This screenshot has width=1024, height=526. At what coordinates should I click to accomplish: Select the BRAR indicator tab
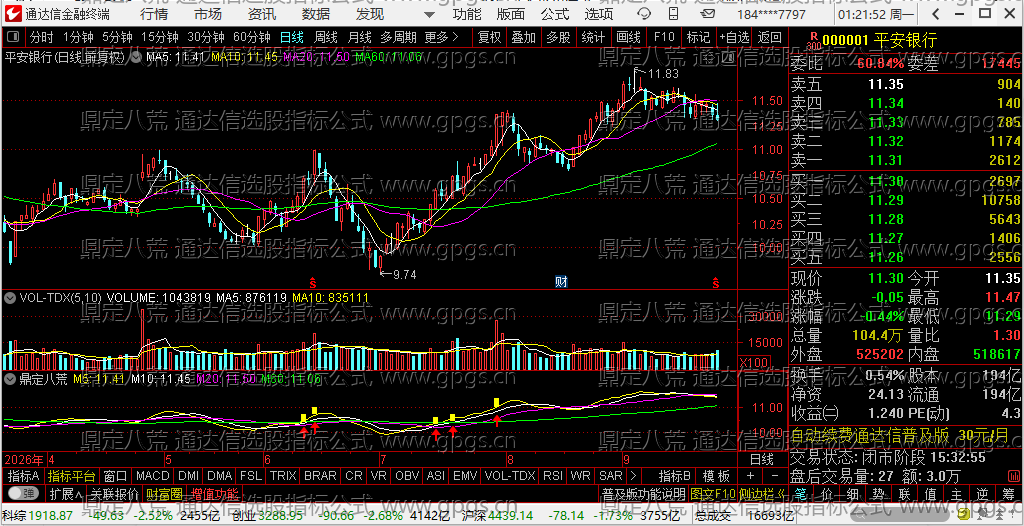pyautogui.click(x=320, y=476)
